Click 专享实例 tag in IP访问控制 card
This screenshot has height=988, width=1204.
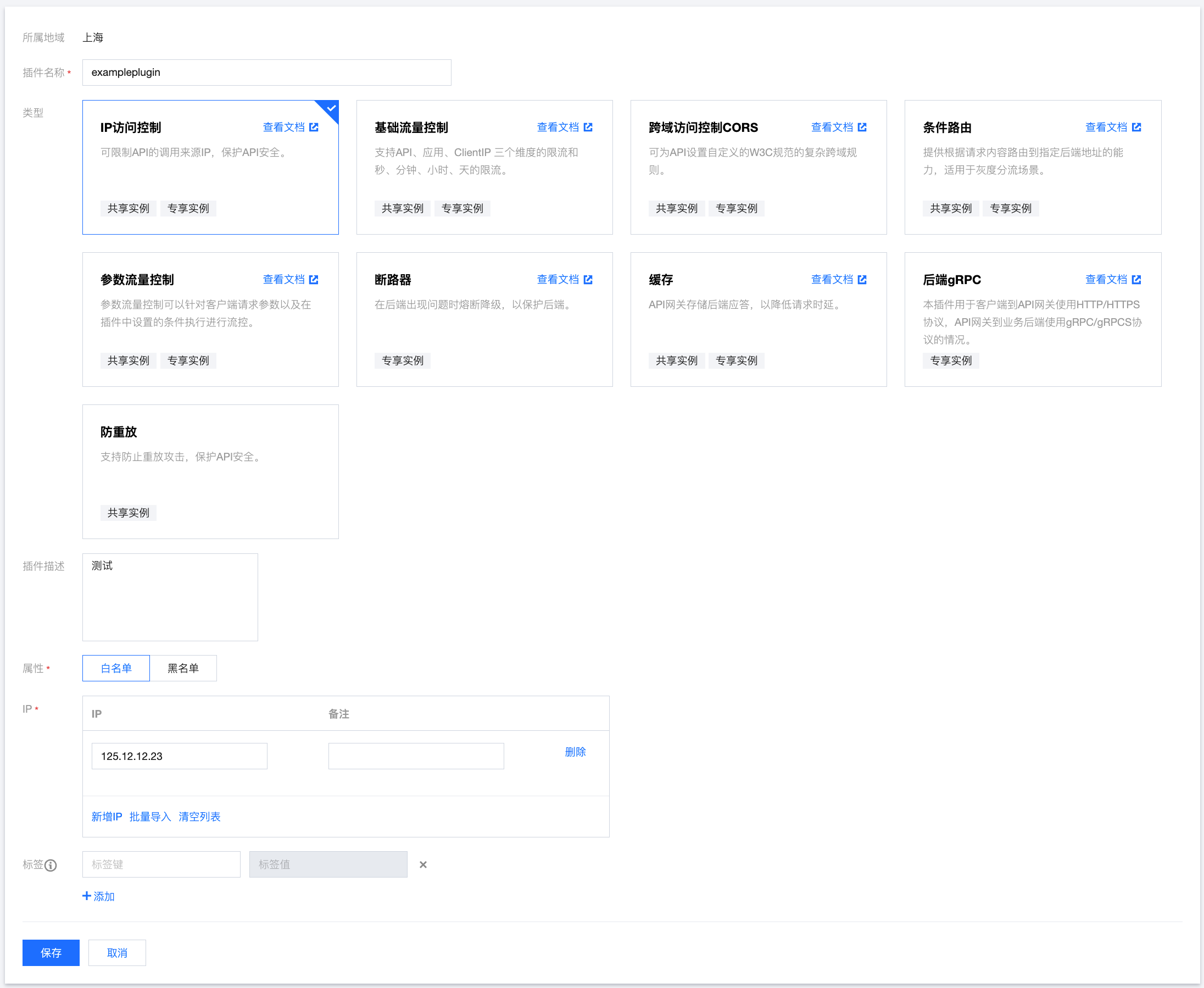[x=188, y=208]
